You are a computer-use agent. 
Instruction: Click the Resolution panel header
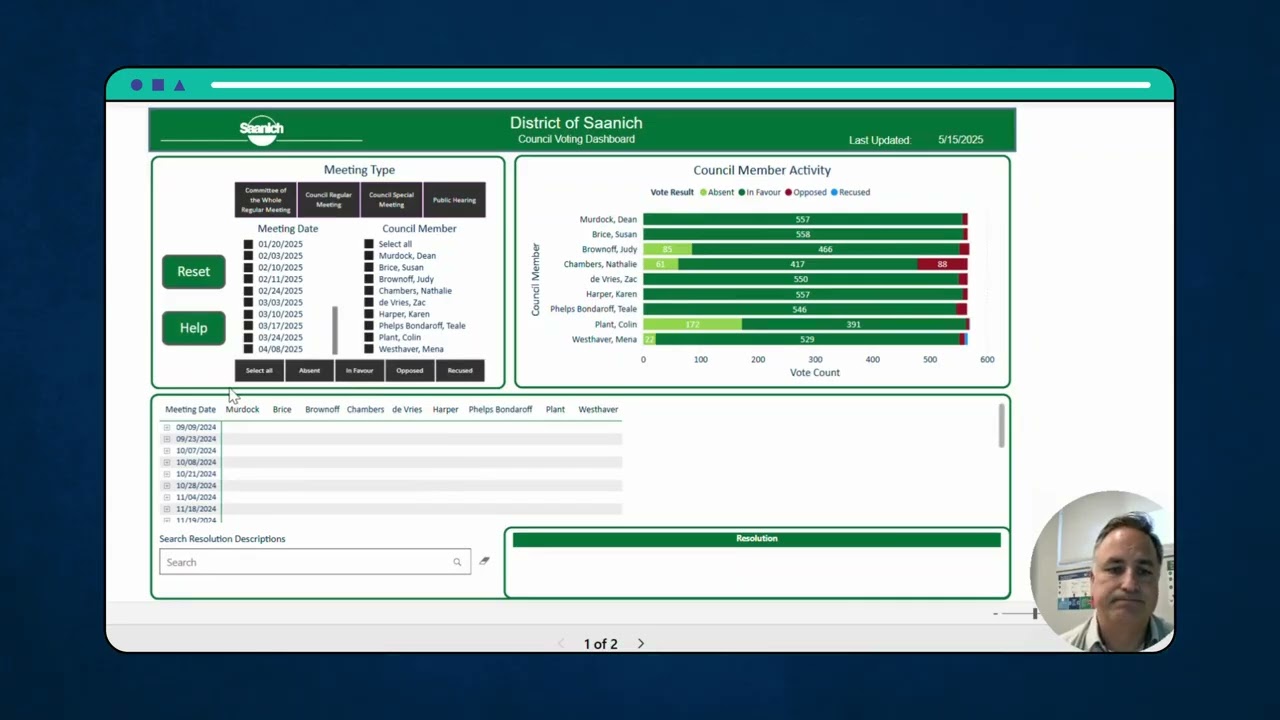click(757, 539)
